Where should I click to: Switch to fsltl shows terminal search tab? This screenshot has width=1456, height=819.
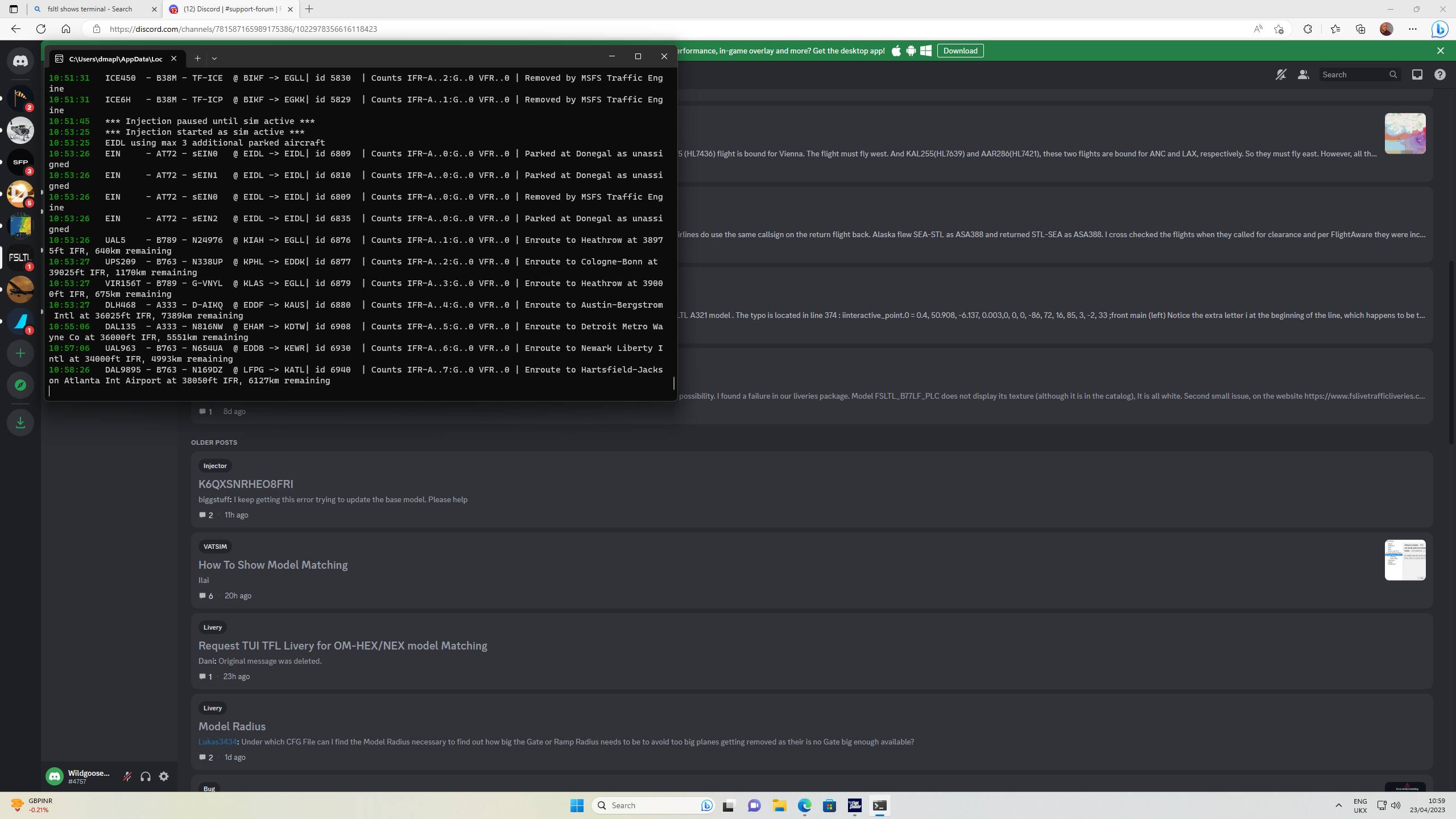[90, 9]
